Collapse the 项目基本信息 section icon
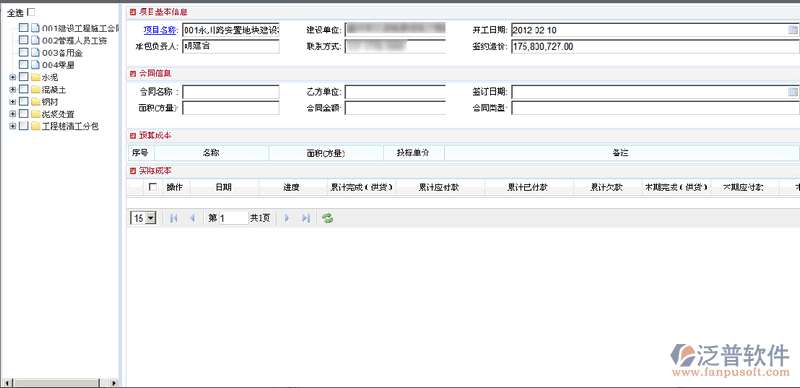 pos(133,12)
